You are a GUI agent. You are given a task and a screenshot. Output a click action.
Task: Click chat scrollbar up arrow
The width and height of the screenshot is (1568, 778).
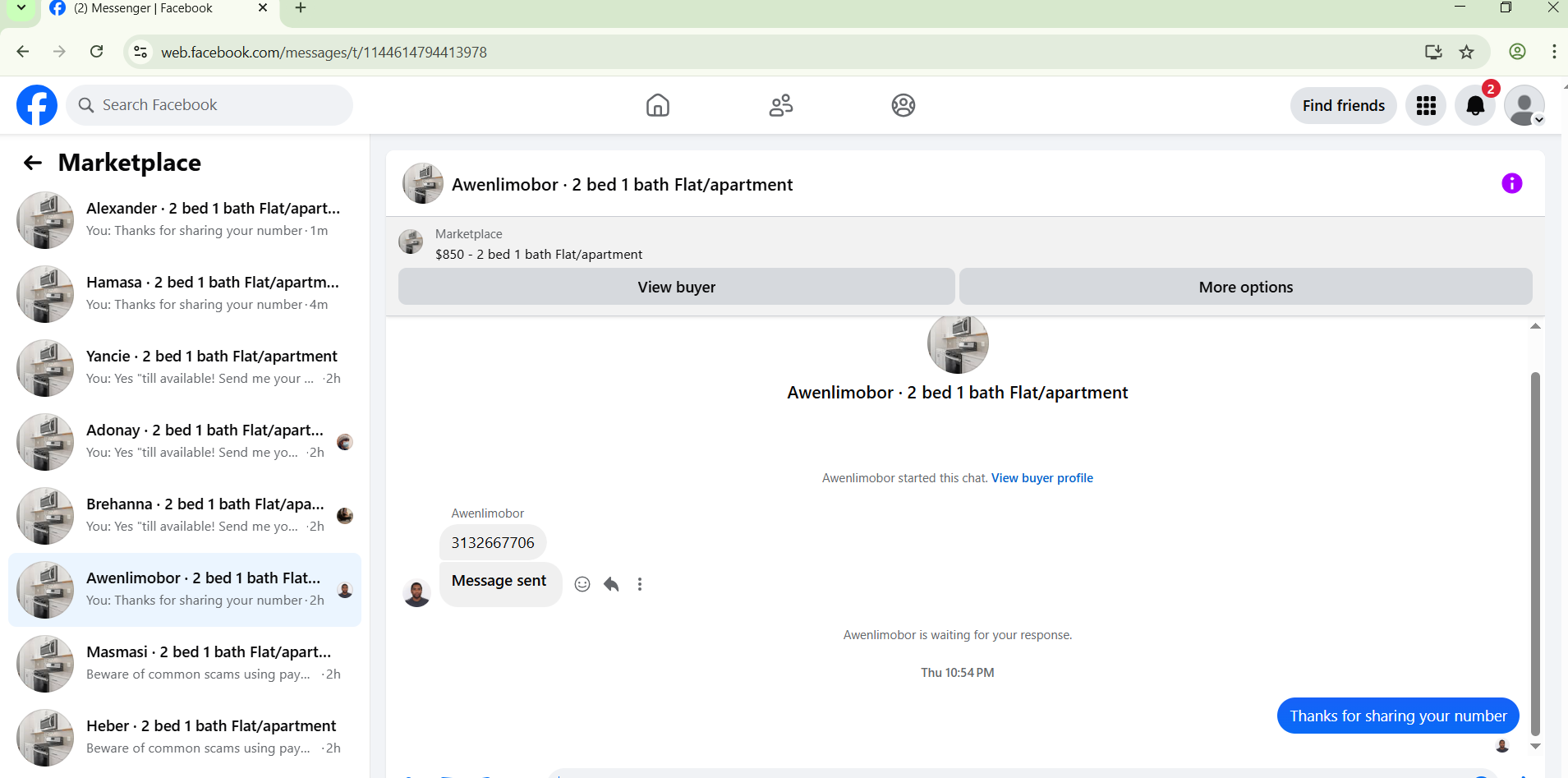tap(1535, 326)
